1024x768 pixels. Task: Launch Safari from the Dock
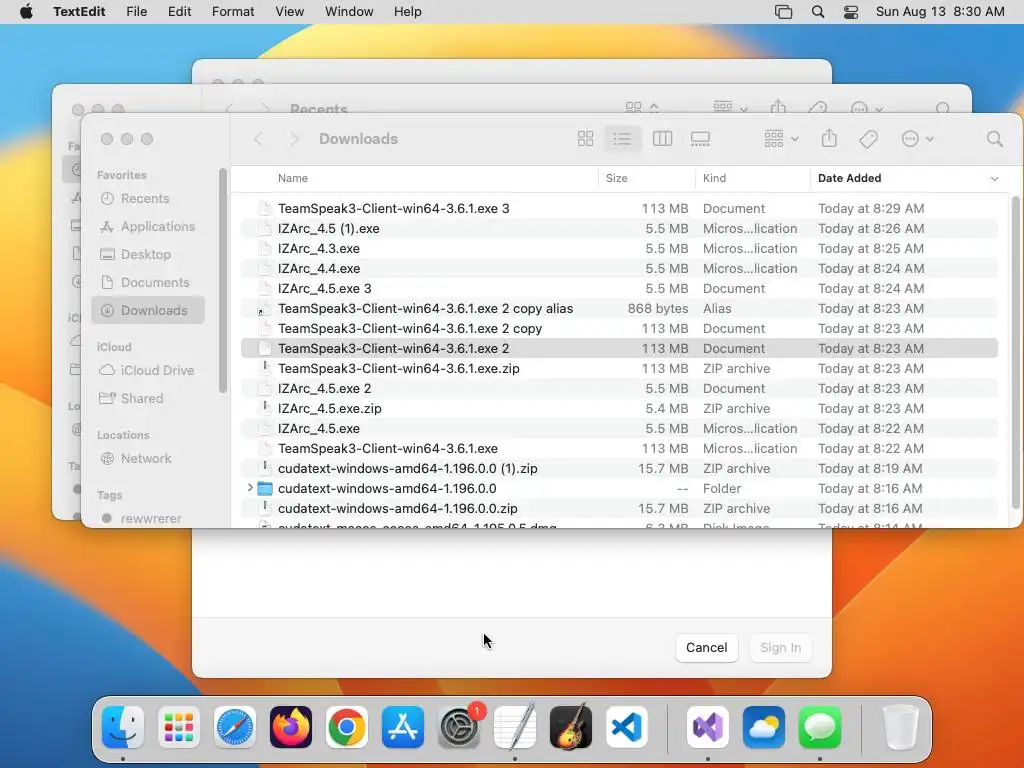234,727
